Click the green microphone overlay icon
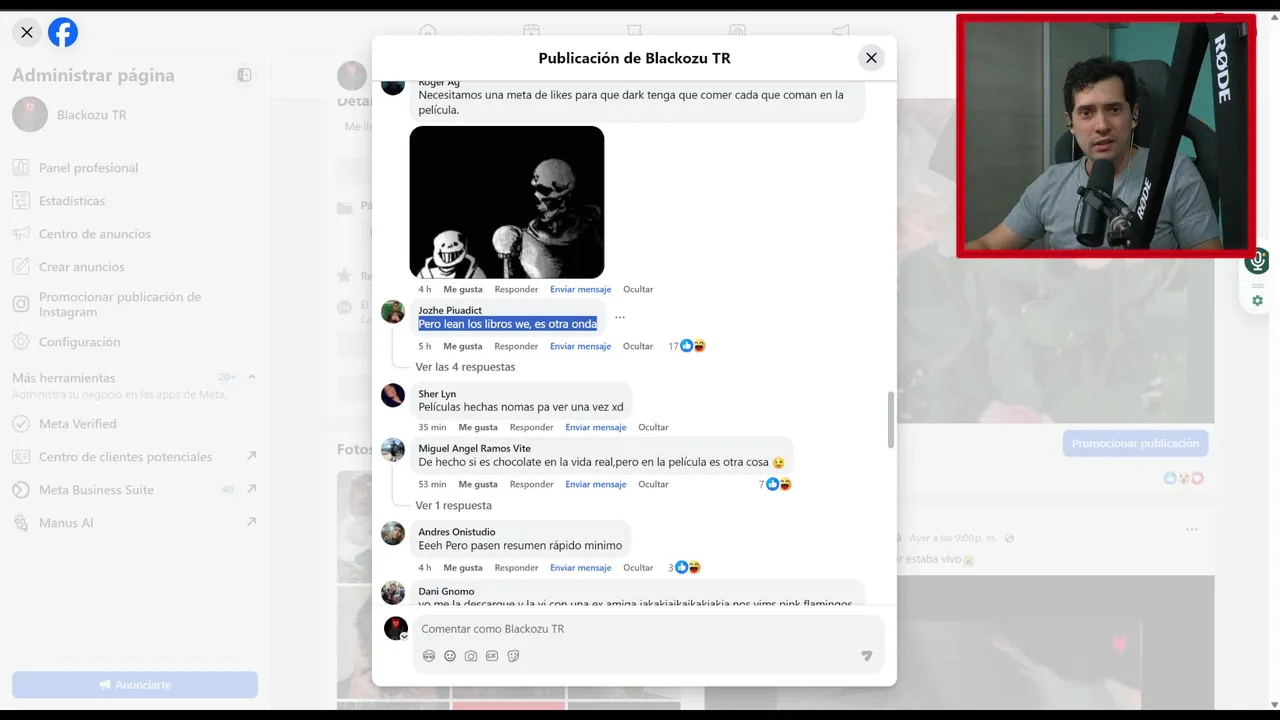 1257,262
